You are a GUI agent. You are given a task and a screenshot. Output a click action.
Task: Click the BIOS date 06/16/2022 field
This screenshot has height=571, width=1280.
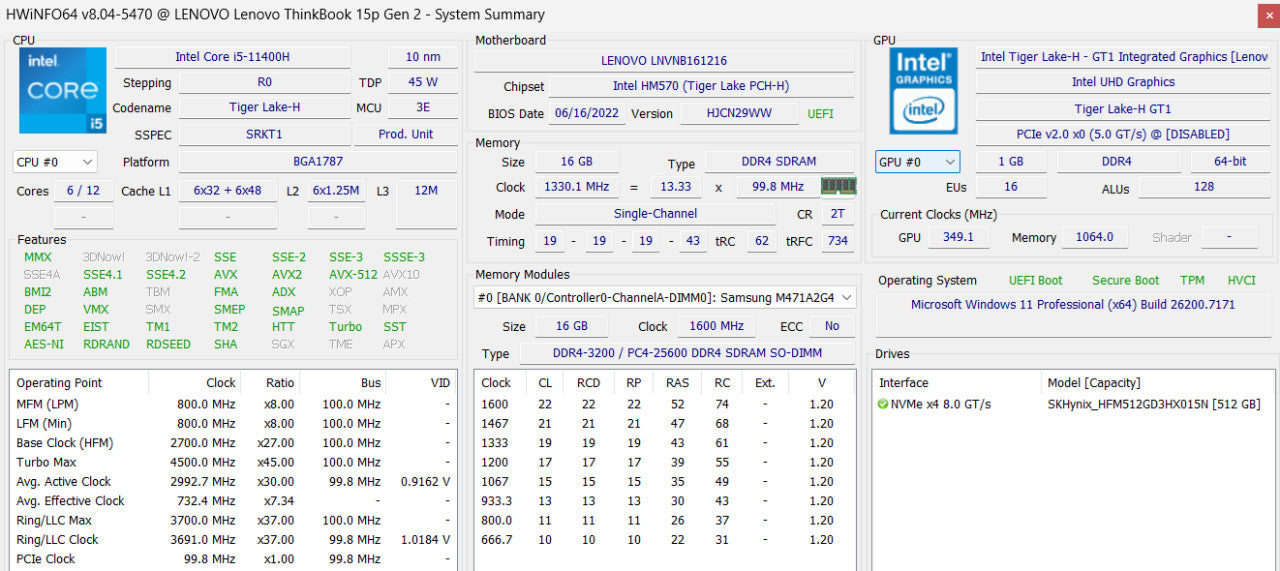(x=589, y=114)
